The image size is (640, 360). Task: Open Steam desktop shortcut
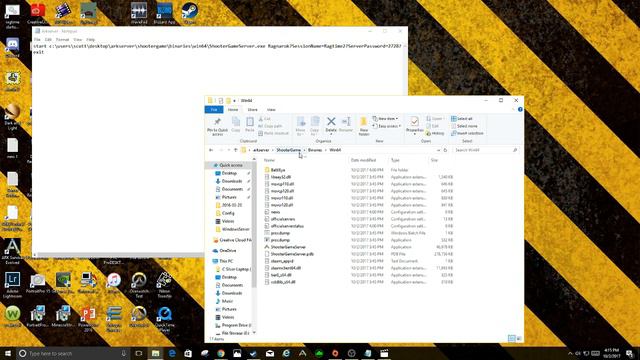tap(190, 13)
